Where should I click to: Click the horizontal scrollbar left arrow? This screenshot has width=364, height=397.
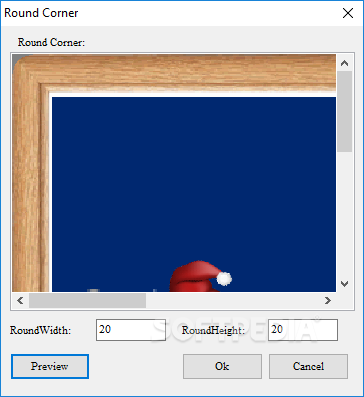pos(20,301)
